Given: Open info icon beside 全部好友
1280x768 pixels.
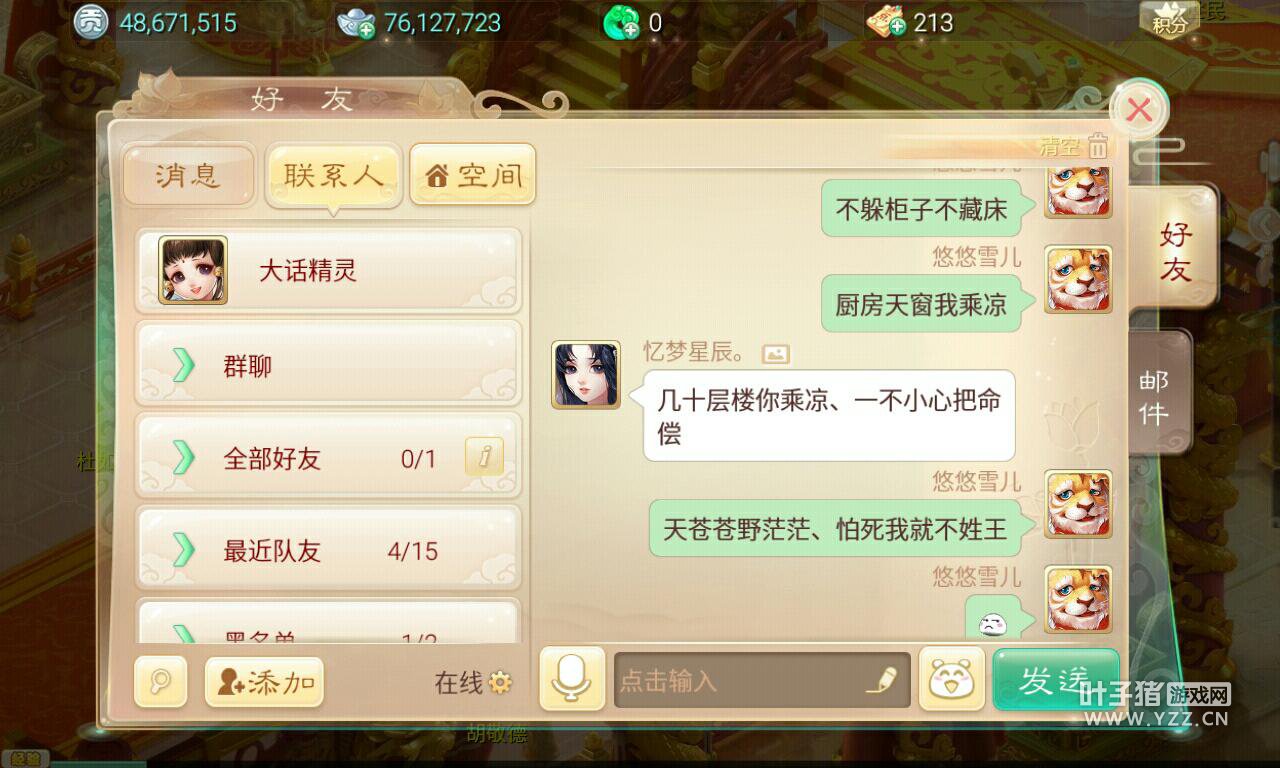Looking at the screenshot, I should click(485, 458).
